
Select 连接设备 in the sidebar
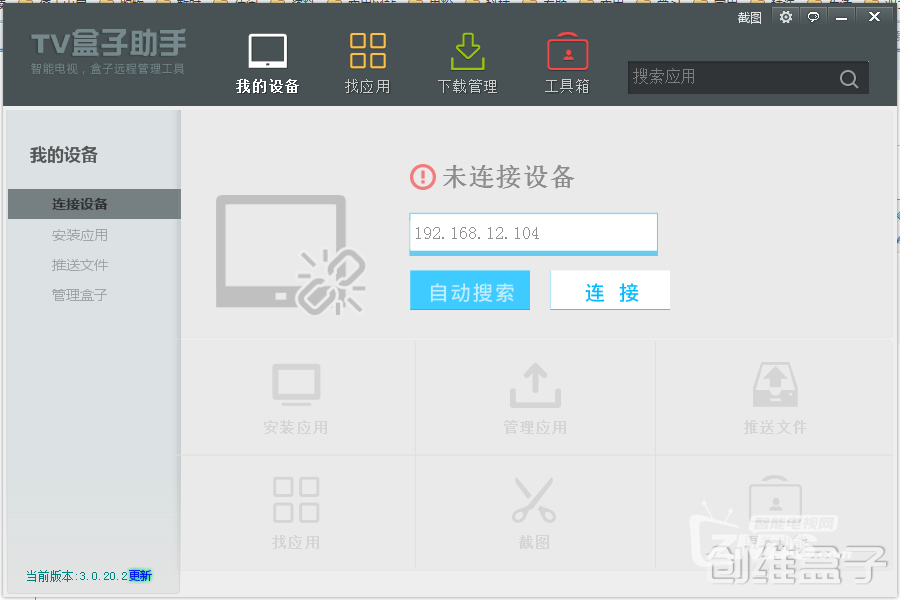click(94, 204)
